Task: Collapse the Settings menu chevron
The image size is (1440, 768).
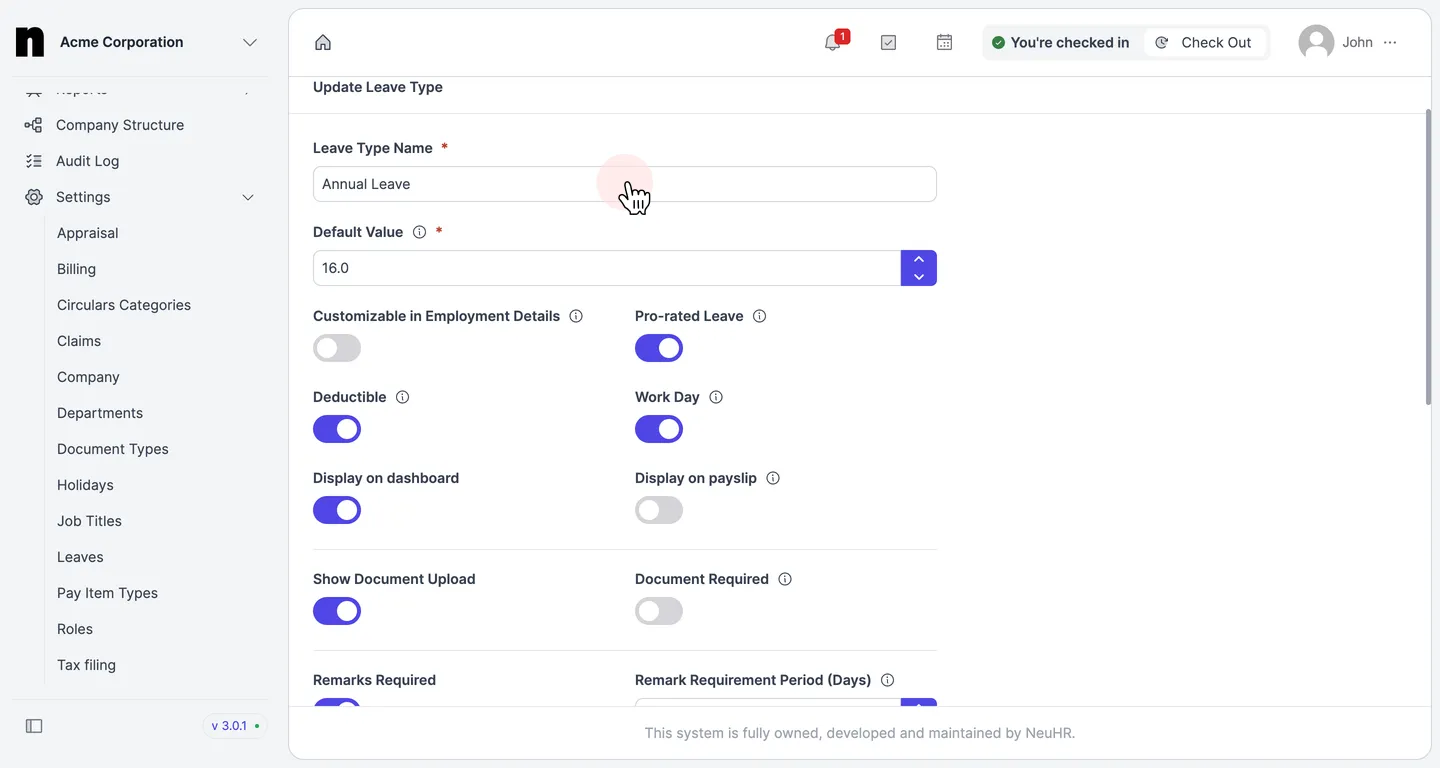Action: [x=248, y=197]
